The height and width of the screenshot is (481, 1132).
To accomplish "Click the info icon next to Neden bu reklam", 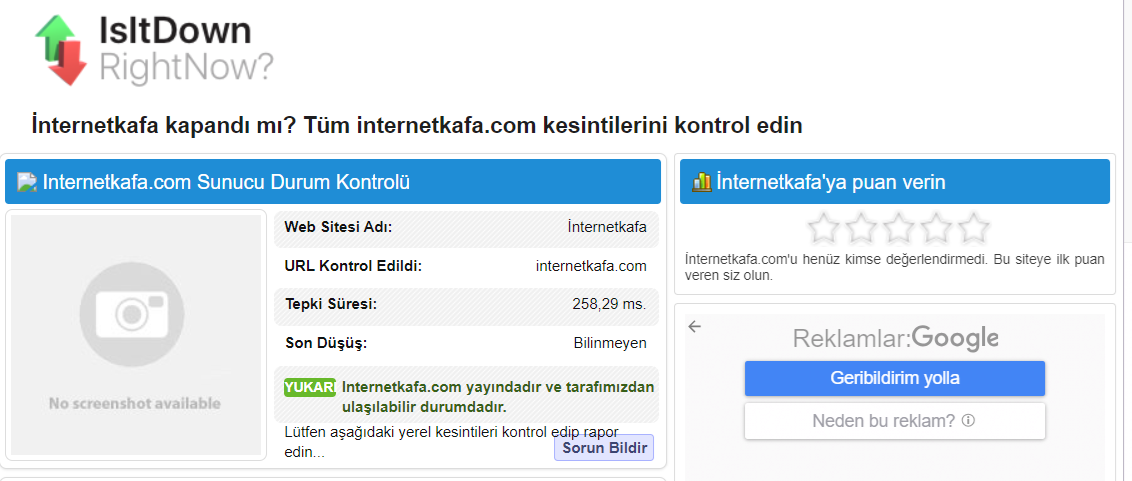I will tap(969, 420).
